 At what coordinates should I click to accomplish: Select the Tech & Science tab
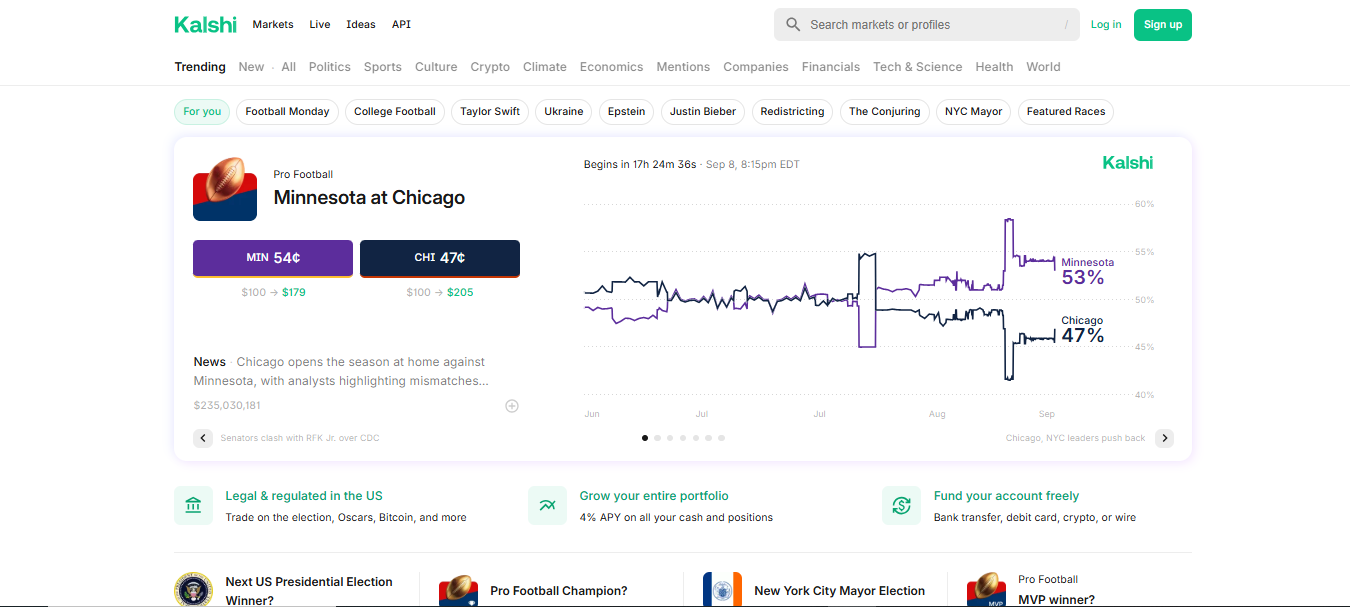pyautogui.click(x=917, y=67)
